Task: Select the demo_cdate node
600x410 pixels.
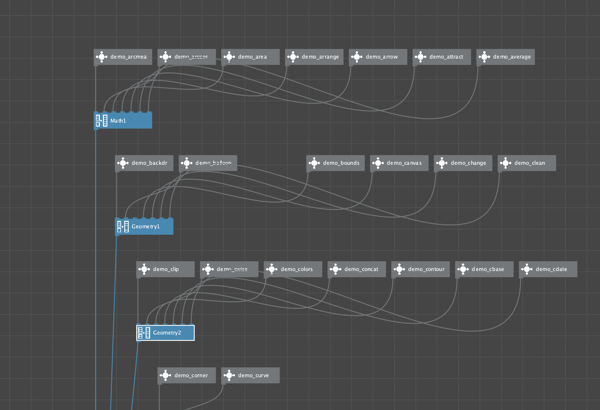Action: (548, 270)
